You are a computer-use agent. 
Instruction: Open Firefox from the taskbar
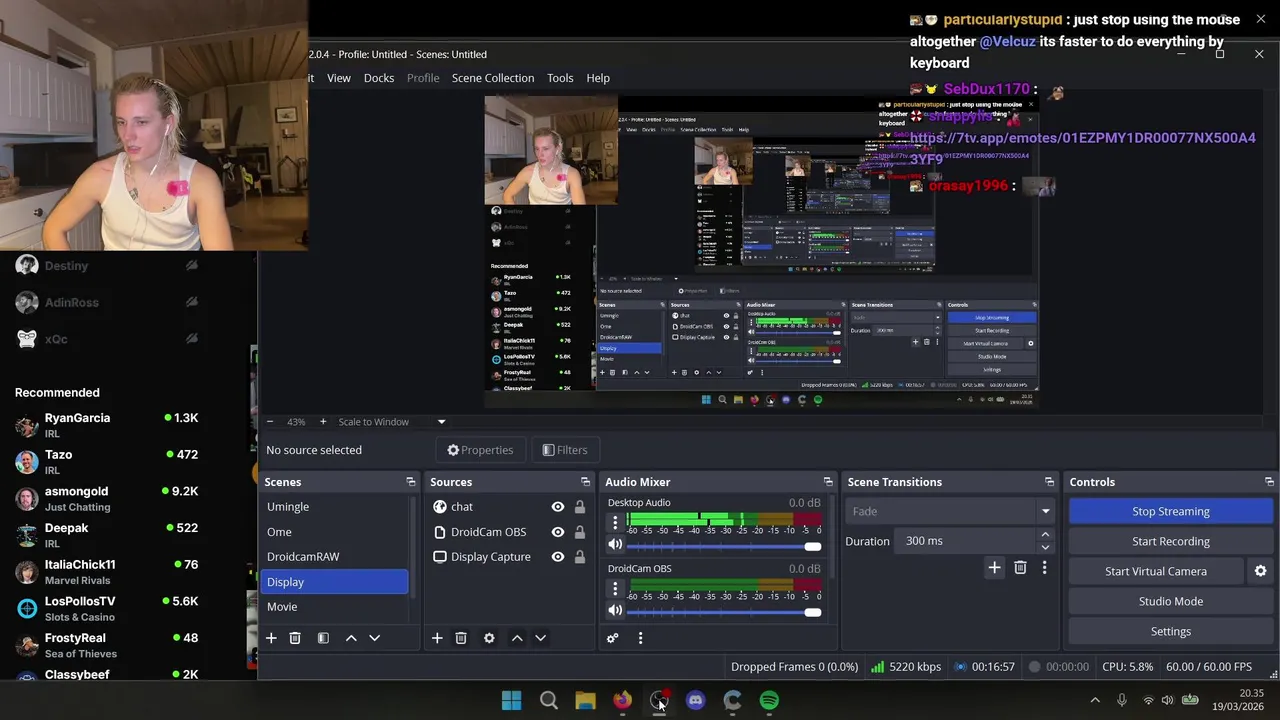(x=622, y=701)
